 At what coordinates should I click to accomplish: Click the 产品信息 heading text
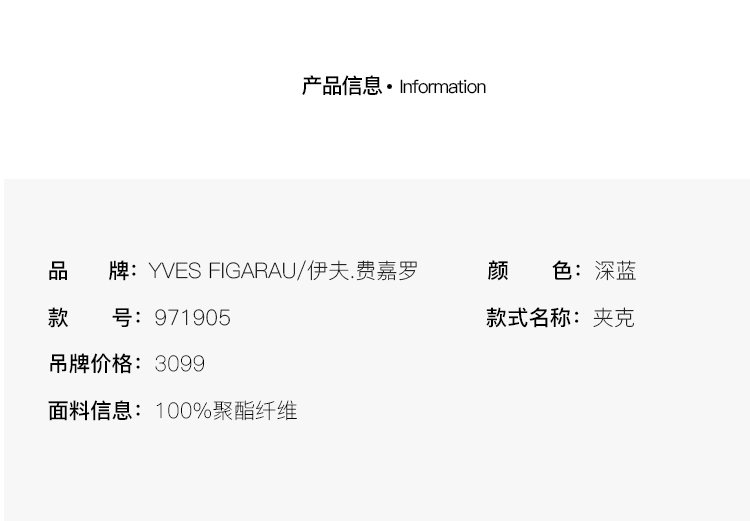pyautogui.click(x=341, y=86)
